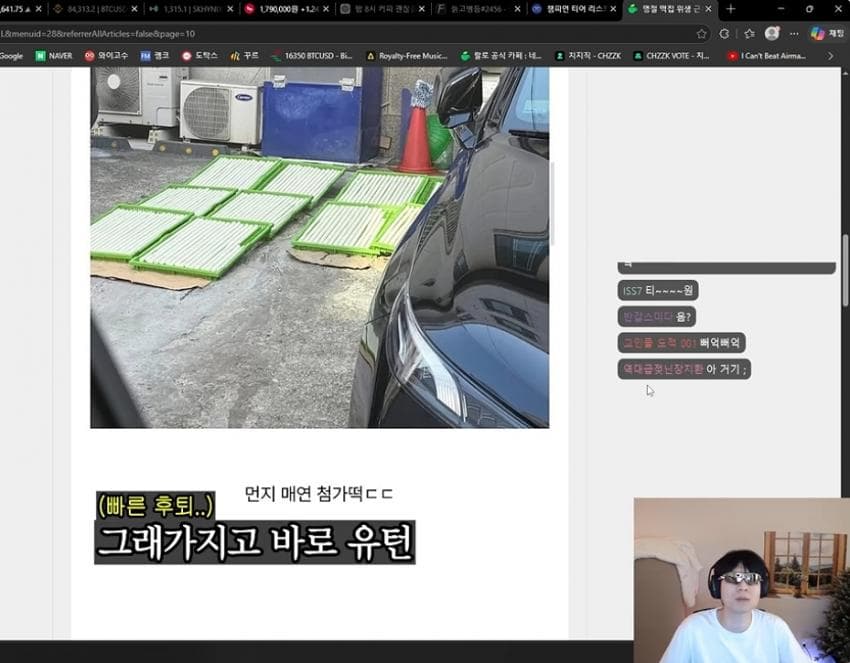This screenshot has height=663, width=850.
Task: Open the 치지직 - CHZZK bookmark
Action: pos(588,56)
